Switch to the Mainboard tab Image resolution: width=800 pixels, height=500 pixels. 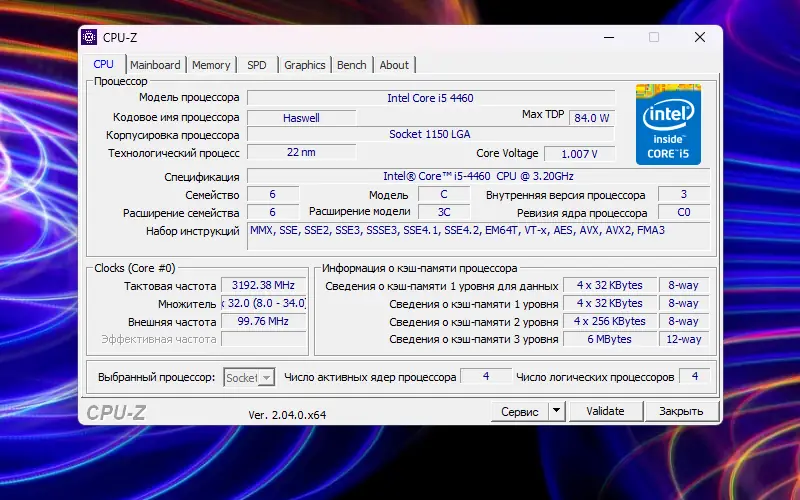coord(155,65)
